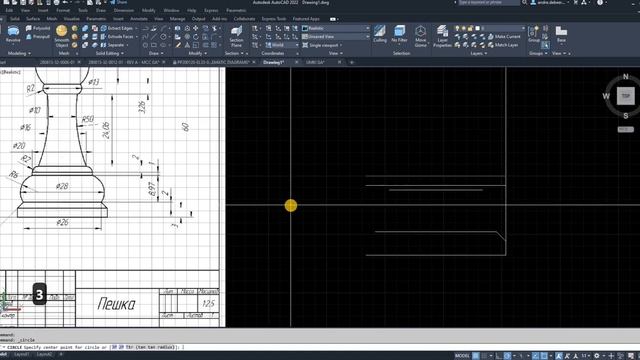The image size is (640, 360).
Task: Switch to the Annotate ribbon tab
Action: pos(139,19)
